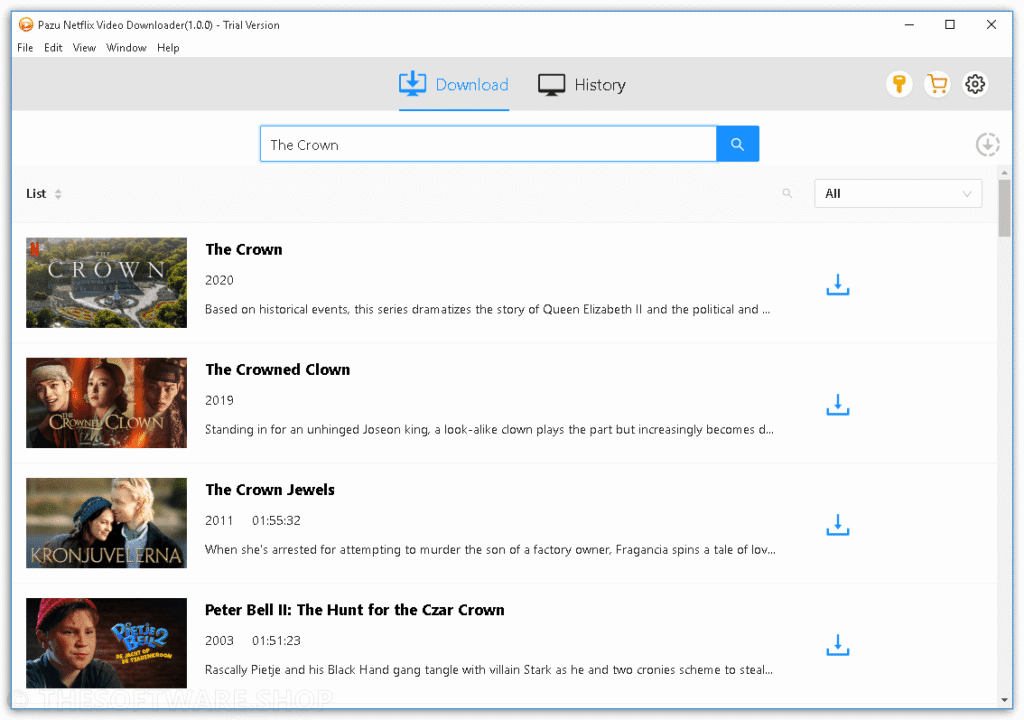Click the small search filter icon beside All
Viewport: 1024px width, 720px height.
[787, 193]
